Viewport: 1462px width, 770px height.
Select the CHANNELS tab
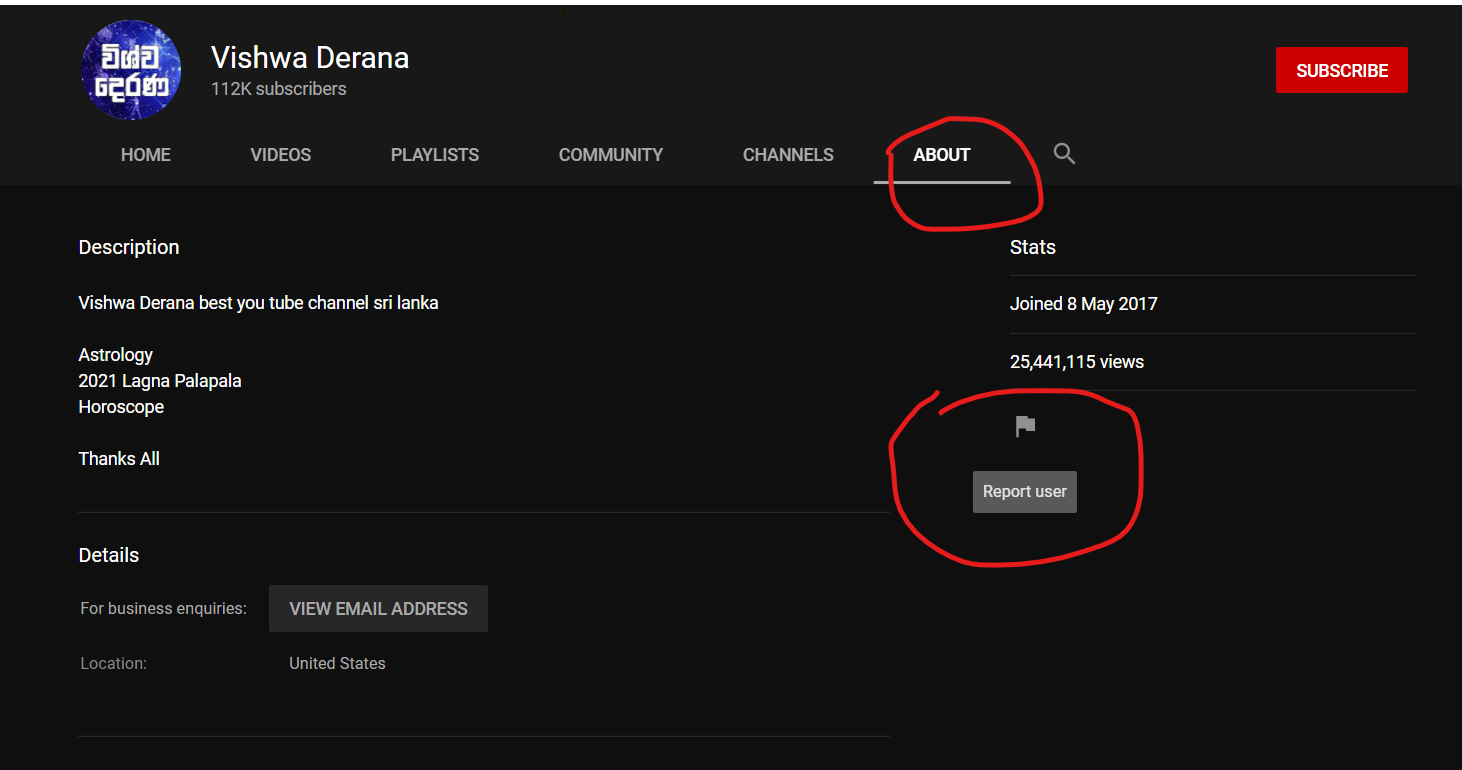788,155
